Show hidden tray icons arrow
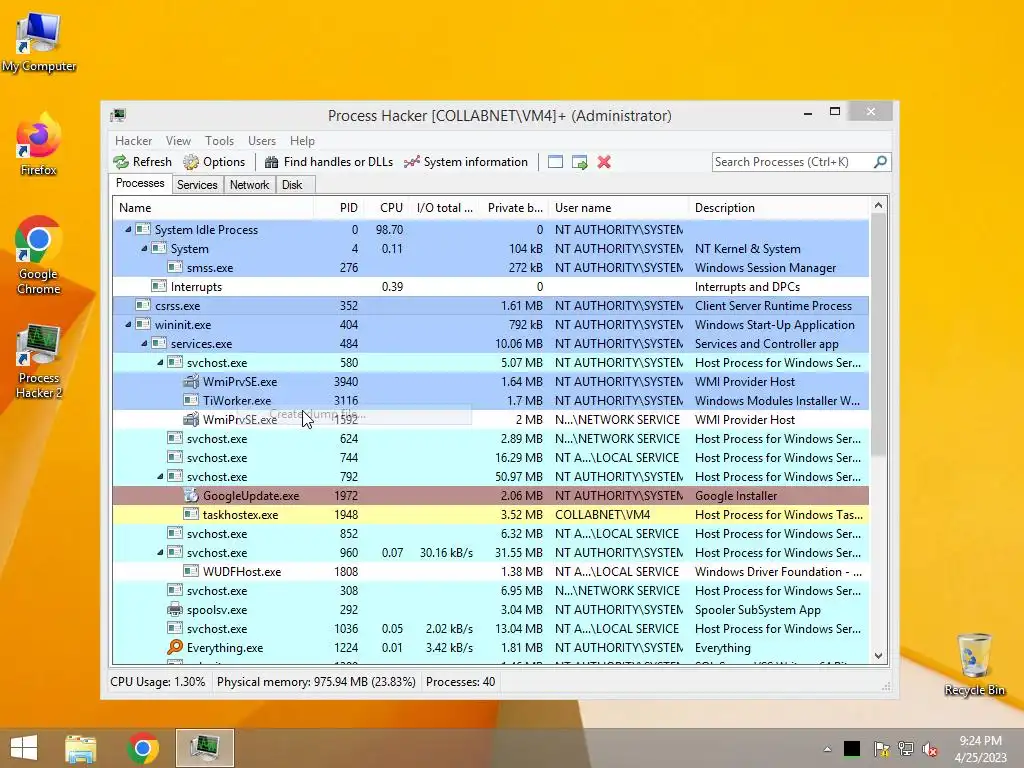Screen dimensions: 1024x768 (827, 749)
